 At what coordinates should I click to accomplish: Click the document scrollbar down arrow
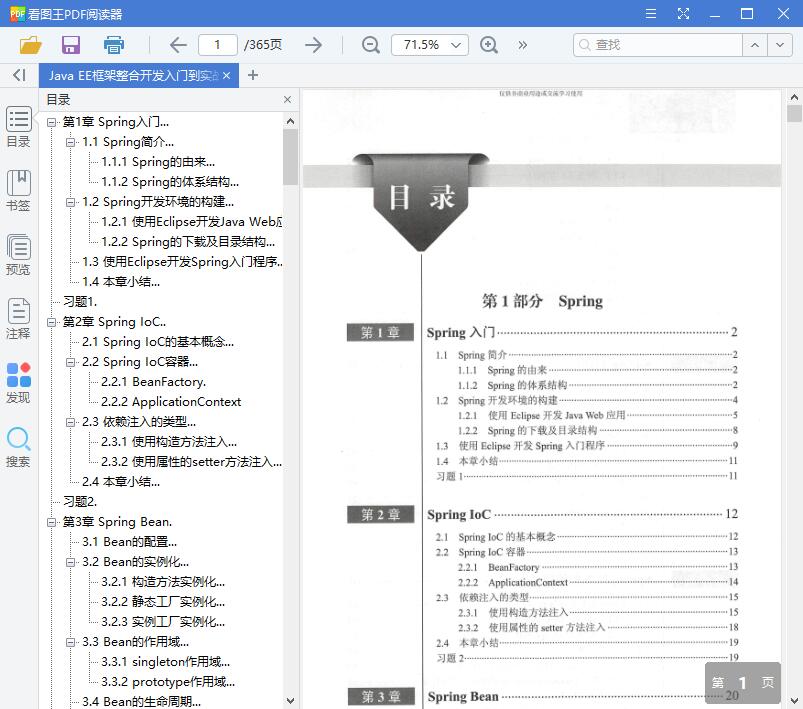[x=794, y=701]
